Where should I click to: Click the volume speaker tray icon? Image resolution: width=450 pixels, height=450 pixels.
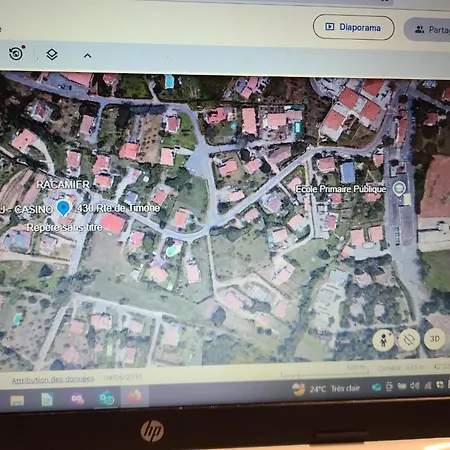pyautogui.click(x=415, y=386)
